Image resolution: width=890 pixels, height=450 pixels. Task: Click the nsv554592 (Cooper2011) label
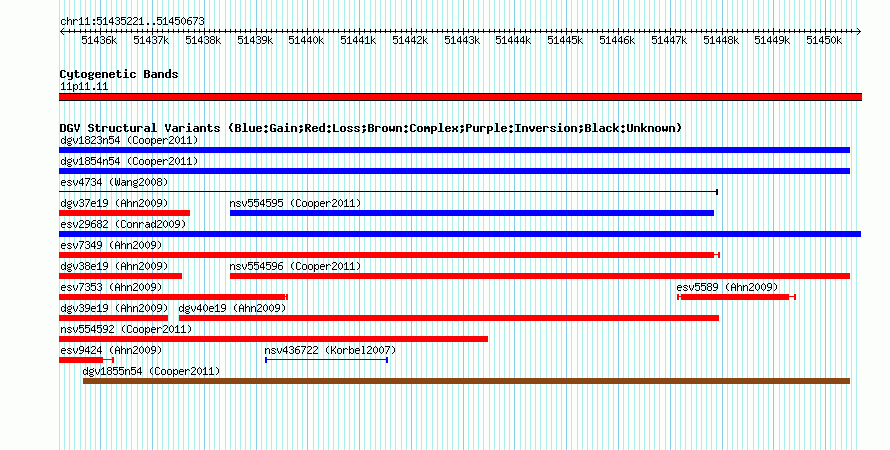click(126, 329)
